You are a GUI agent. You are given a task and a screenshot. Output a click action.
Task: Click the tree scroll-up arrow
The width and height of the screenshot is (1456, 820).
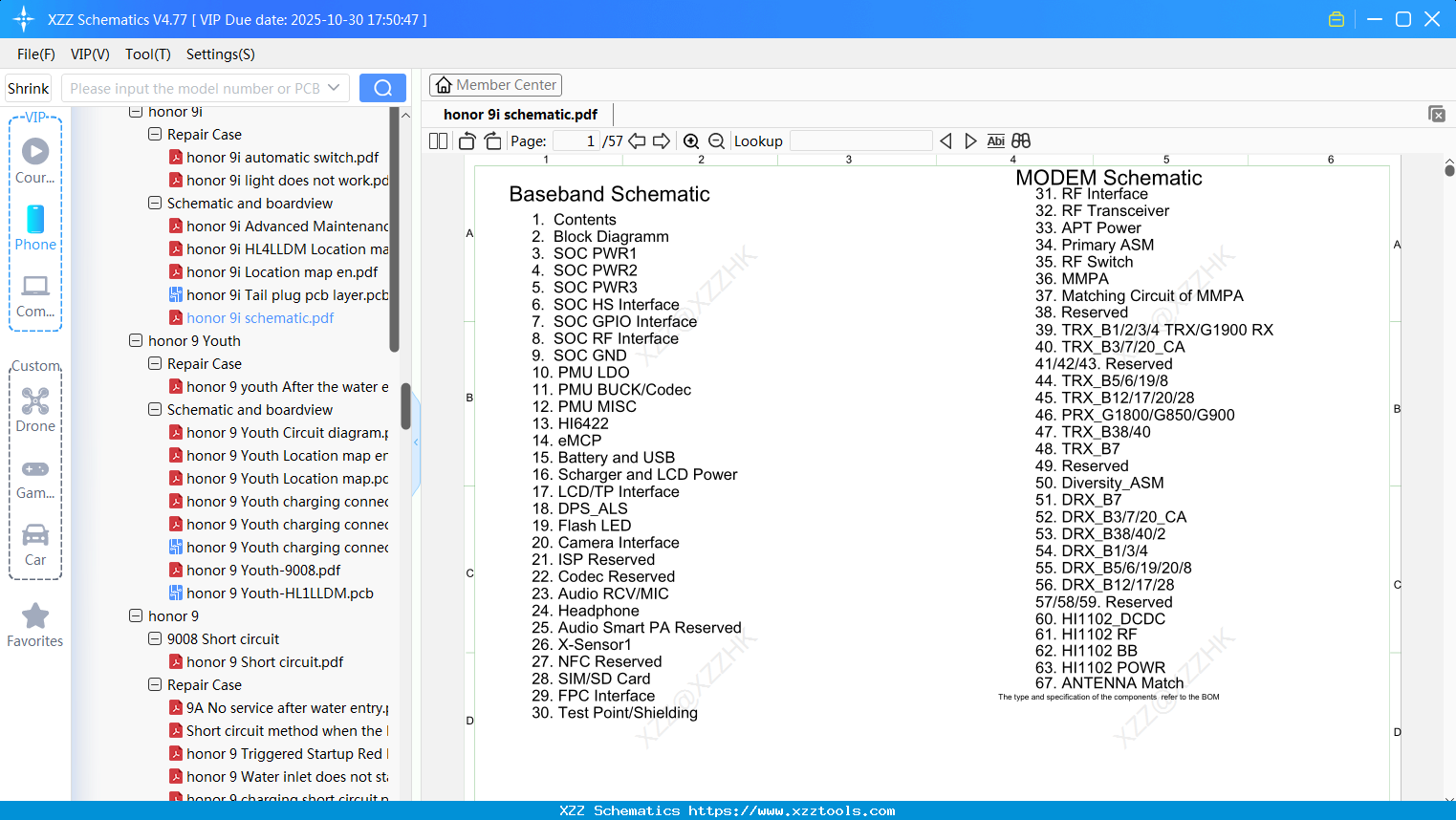pos(405,115)
